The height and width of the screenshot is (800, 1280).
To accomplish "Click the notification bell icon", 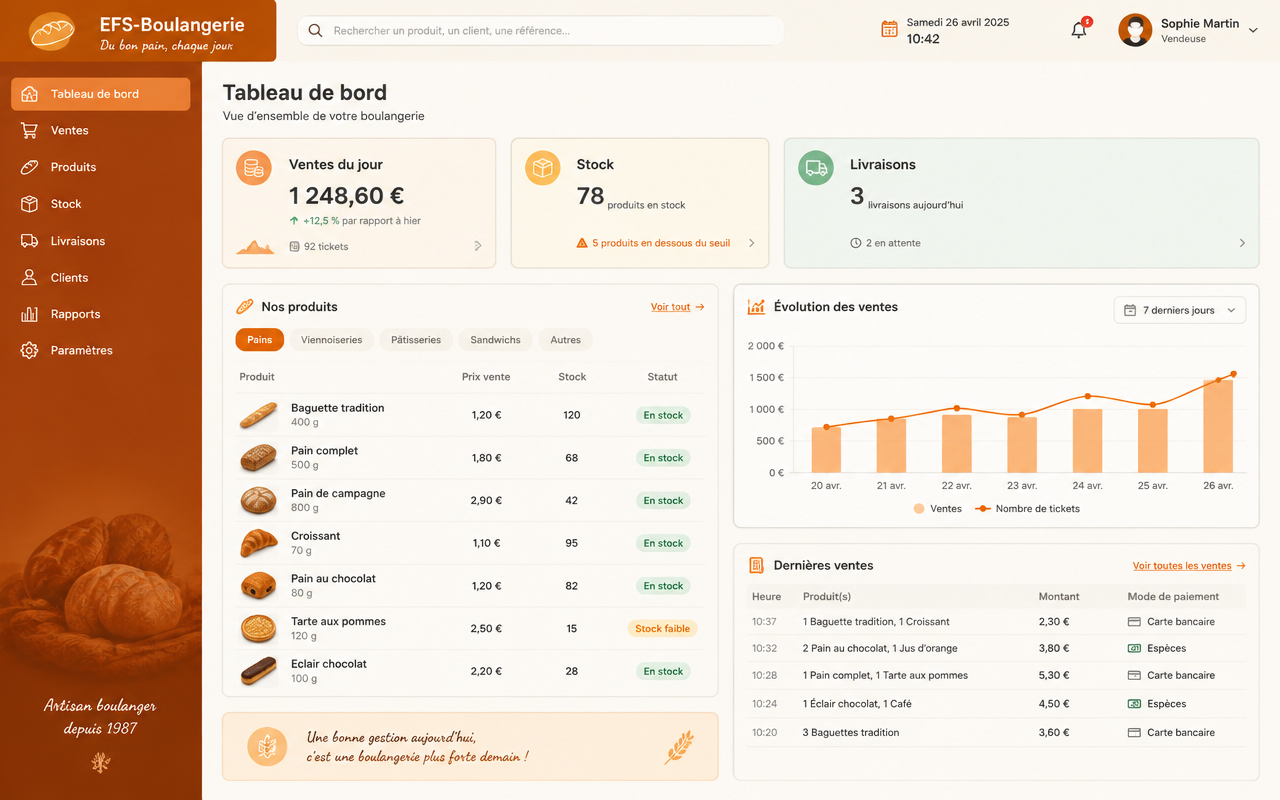I will tap(1079, 30).
